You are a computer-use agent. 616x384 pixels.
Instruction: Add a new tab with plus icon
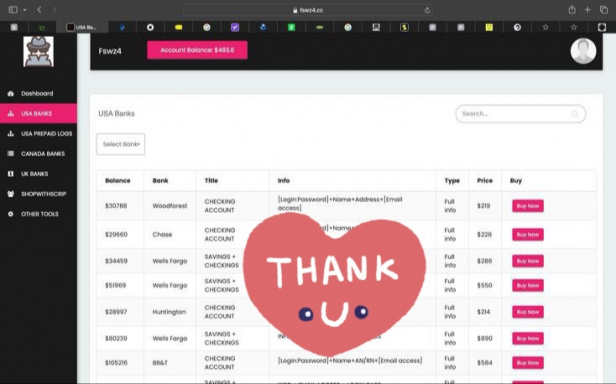[588, 10]
